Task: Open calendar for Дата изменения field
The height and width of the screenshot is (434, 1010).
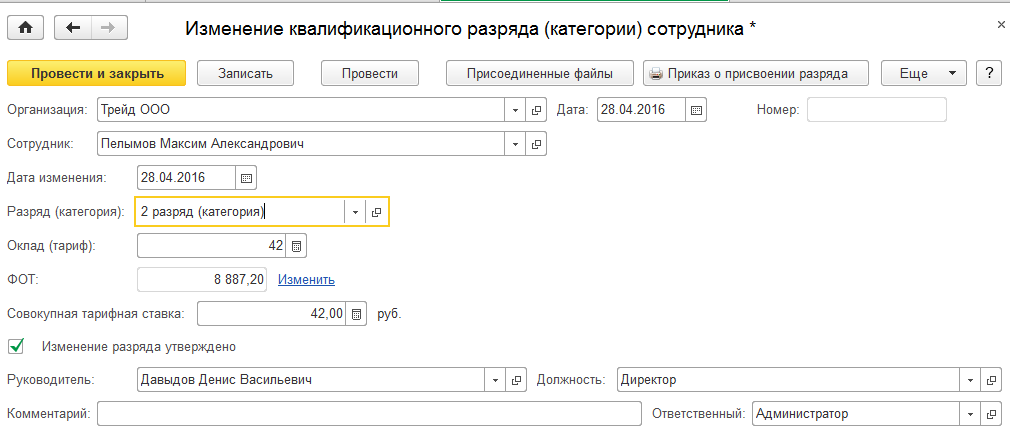Action: point(246,178)
